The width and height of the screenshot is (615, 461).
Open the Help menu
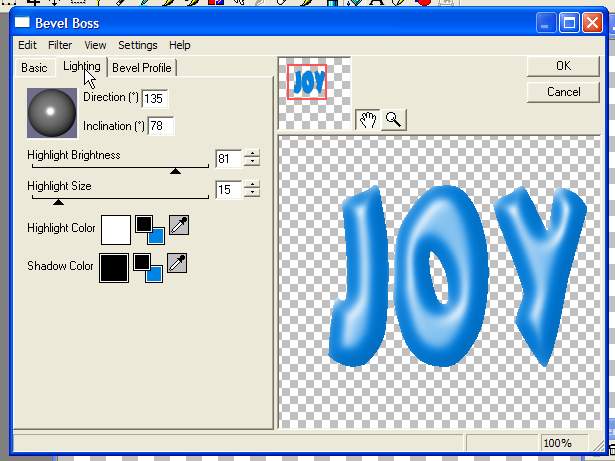pos(180,45)
